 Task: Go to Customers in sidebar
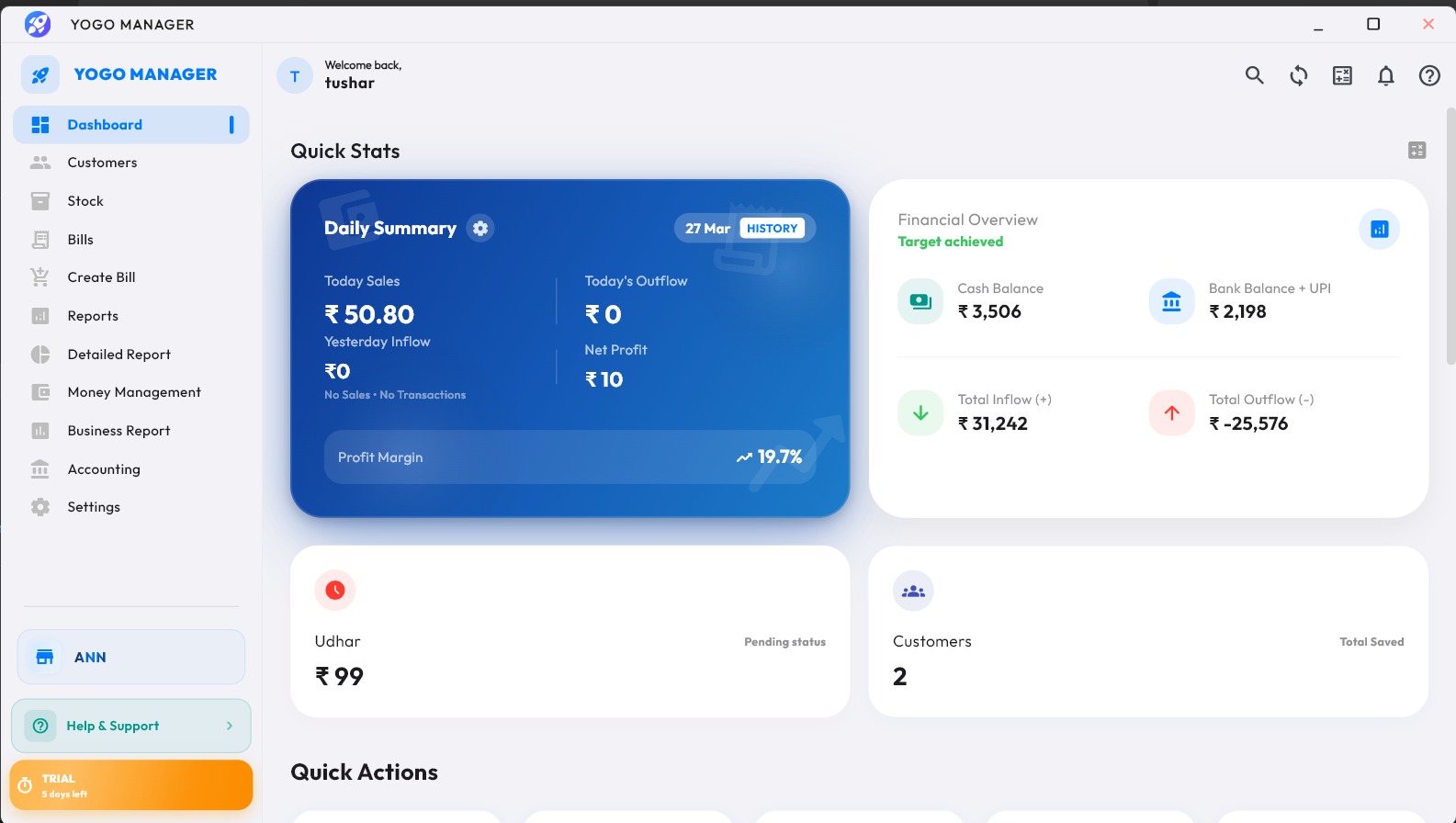pos(102,163)
